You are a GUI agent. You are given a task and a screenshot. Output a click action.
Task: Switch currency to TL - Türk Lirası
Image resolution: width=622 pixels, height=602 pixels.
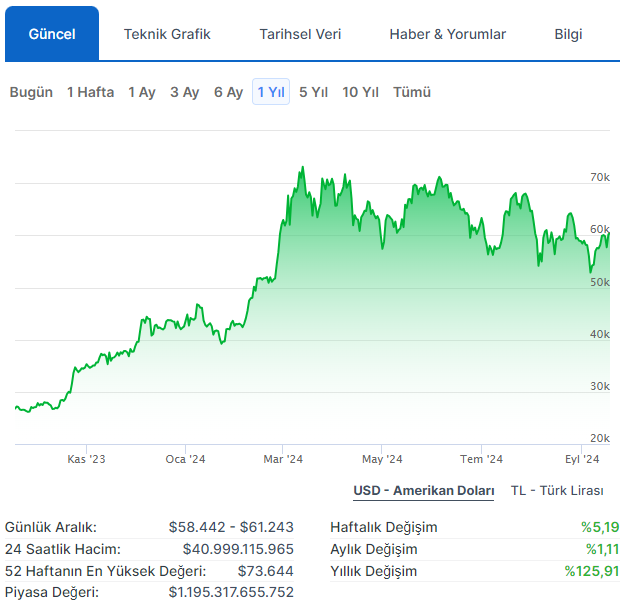click(x=557, y=490)
